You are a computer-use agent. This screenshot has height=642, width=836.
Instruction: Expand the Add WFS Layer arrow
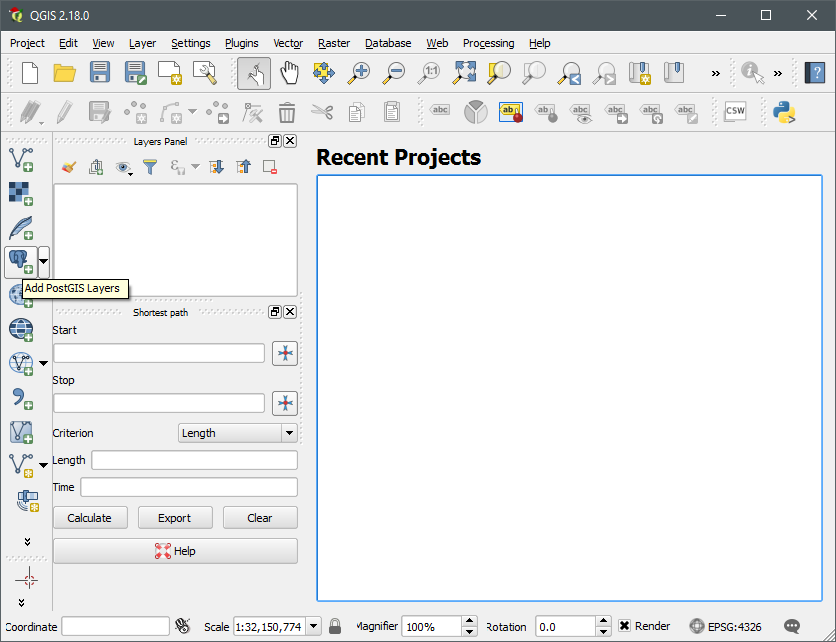click(x=44, y=363)
